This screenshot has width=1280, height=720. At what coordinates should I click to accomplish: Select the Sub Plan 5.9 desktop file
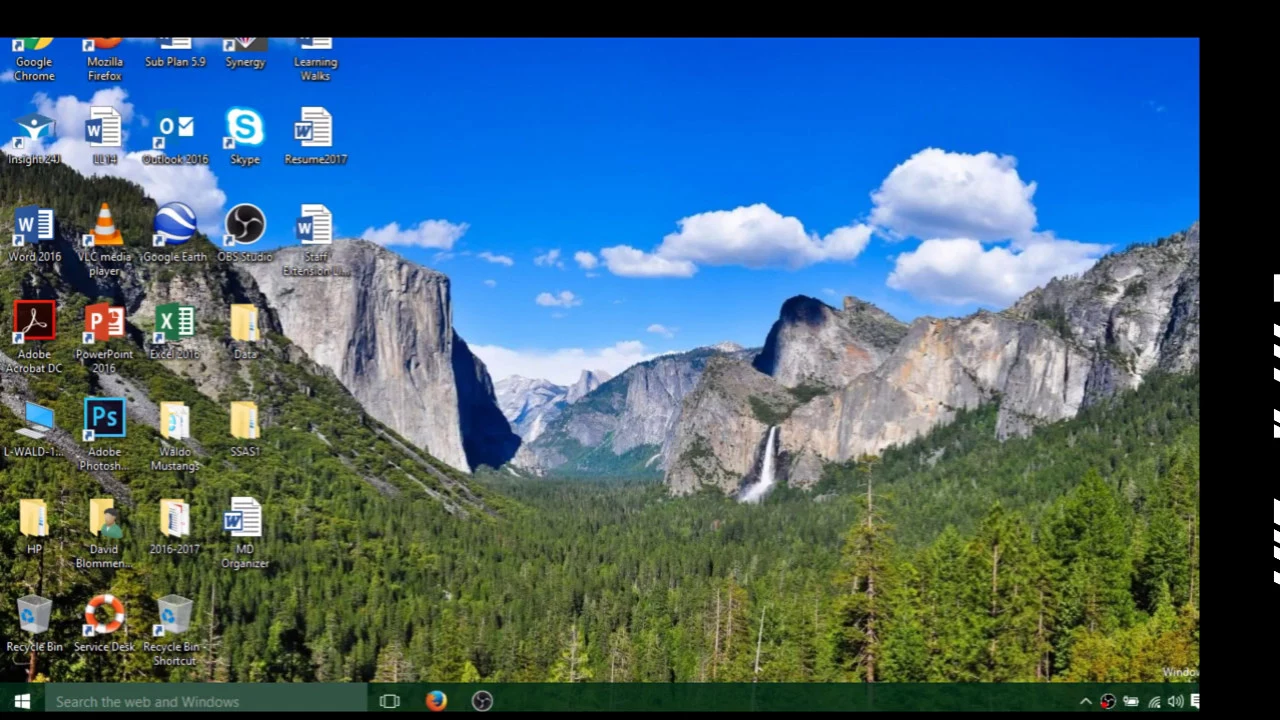[175, 54]
